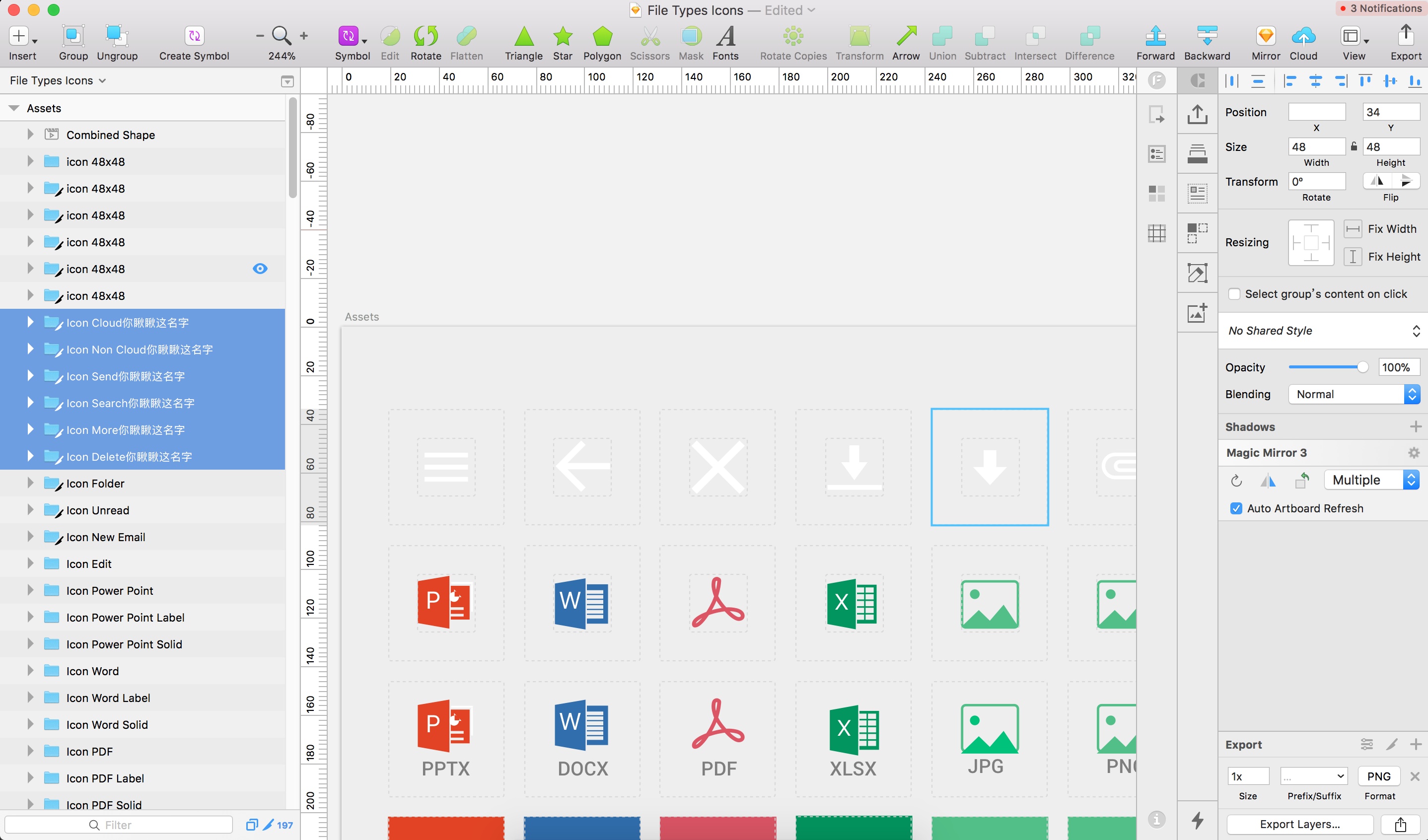Collapse the Assets page group
This screenshot has width=1428, height=840.
click(x=14, y=108)
